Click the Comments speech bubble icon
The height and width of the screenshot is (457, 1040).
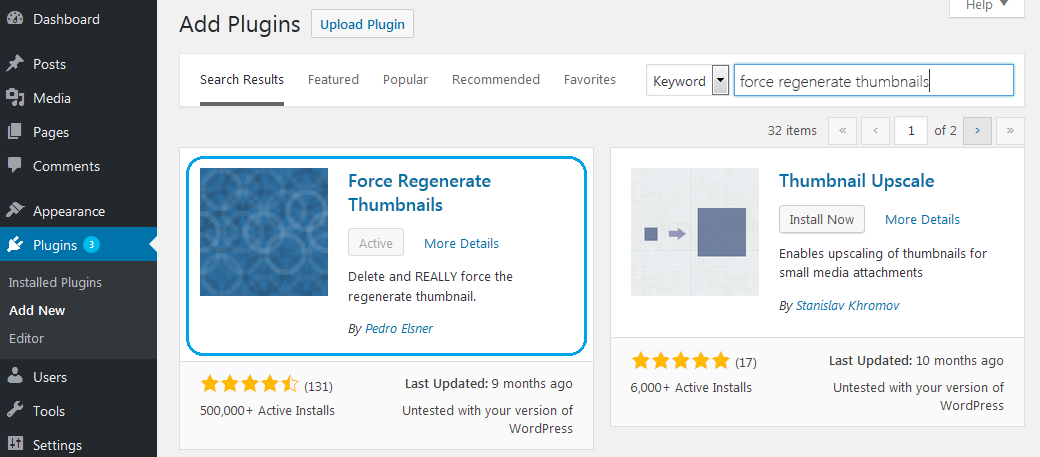[15, 166]
